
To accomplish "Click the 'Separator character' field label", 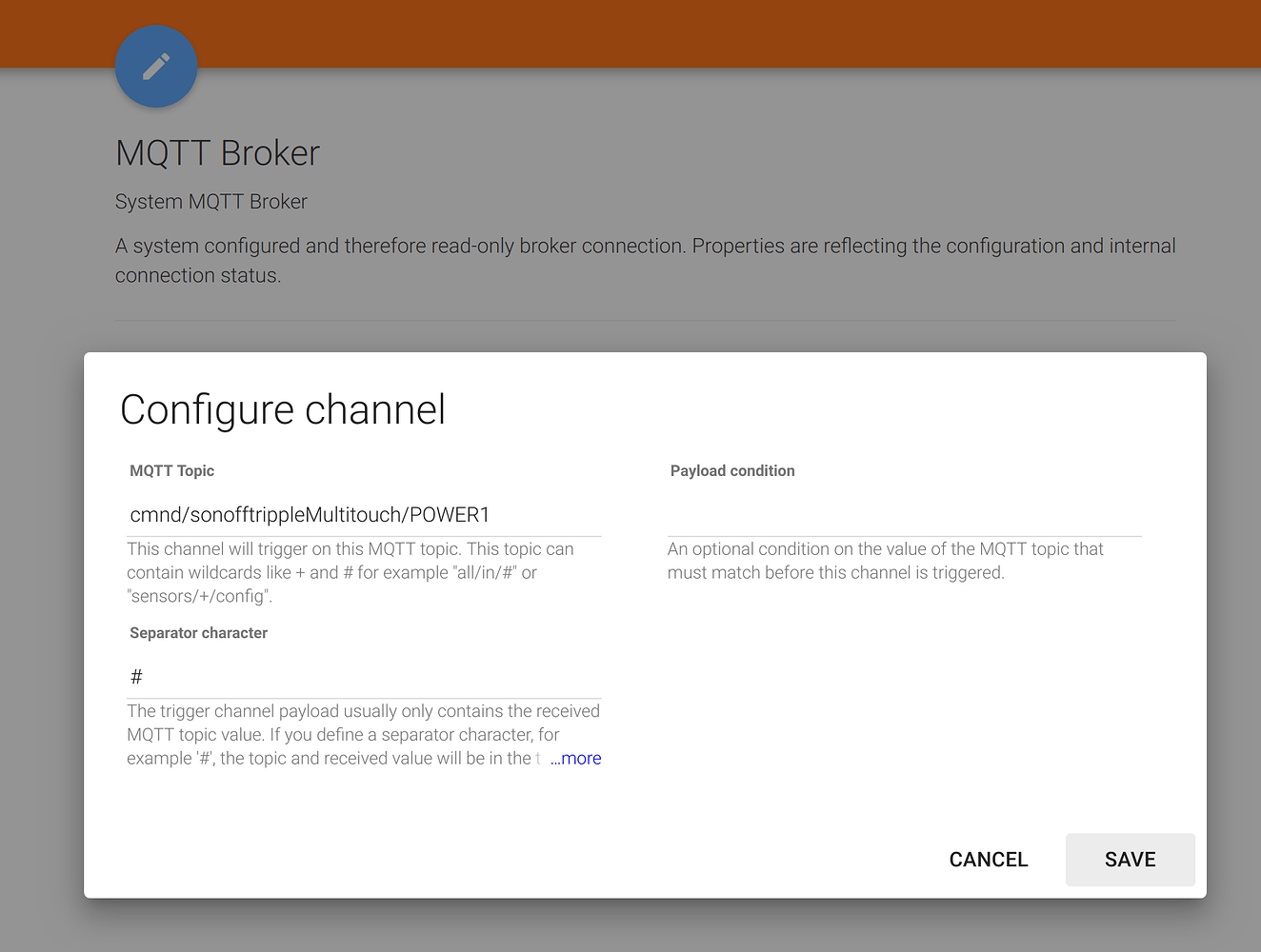I will [x=198, y=632].
